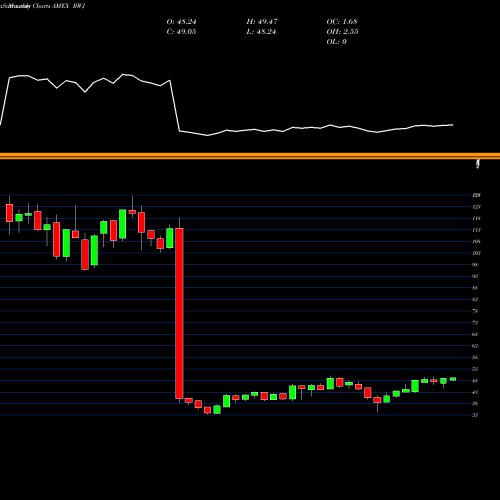This screenshot has width=500, height=500.
Task: Click the price axis label '63'
Action: coord(475,346)
